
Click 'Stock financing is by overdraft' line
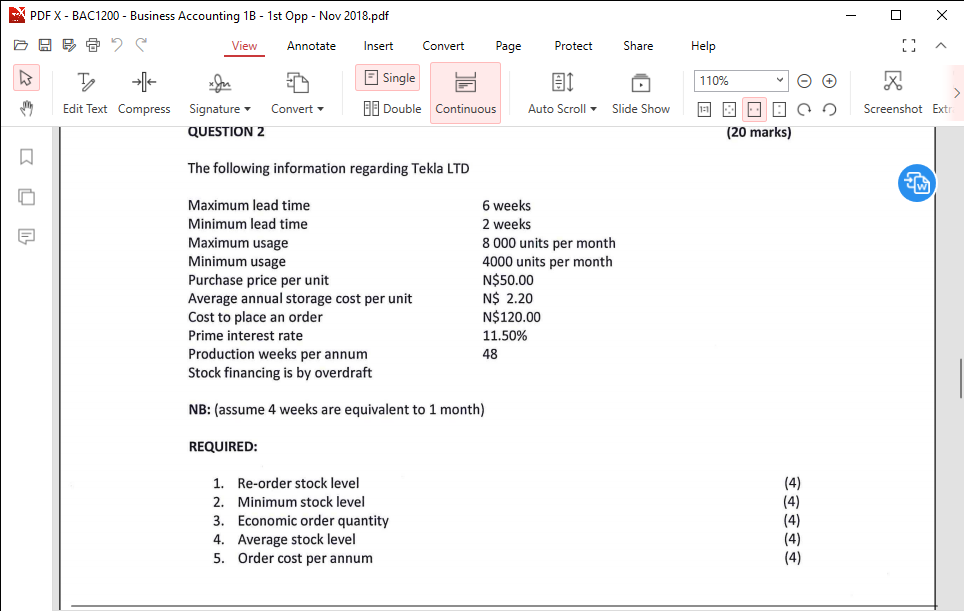pyautogui.click(x=280, y=373)
